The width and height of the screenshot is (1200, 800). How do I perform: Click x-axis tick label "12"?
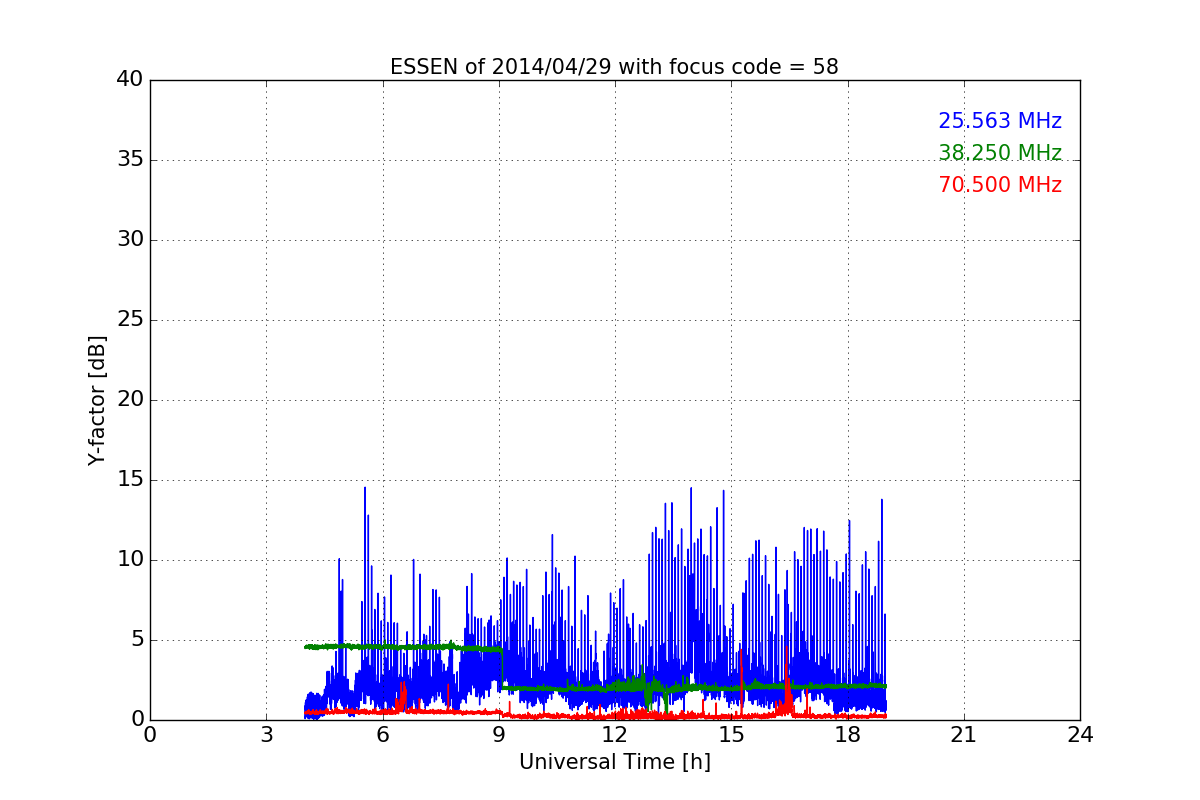(615, 735)
